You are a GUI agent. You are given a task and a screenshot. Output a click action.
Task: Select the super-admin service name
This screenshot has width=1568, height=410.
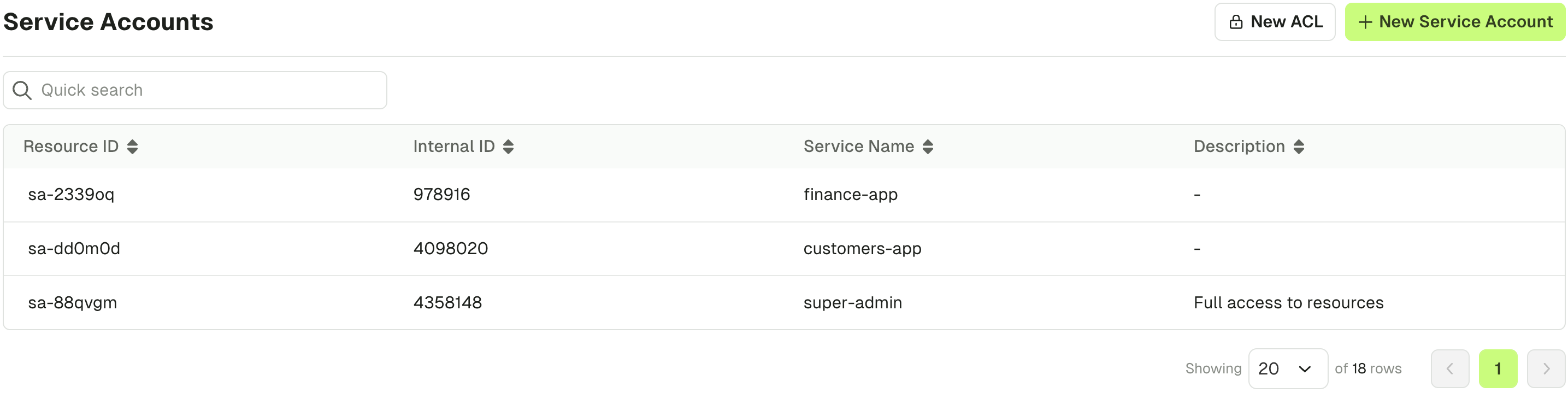(852, 303)
